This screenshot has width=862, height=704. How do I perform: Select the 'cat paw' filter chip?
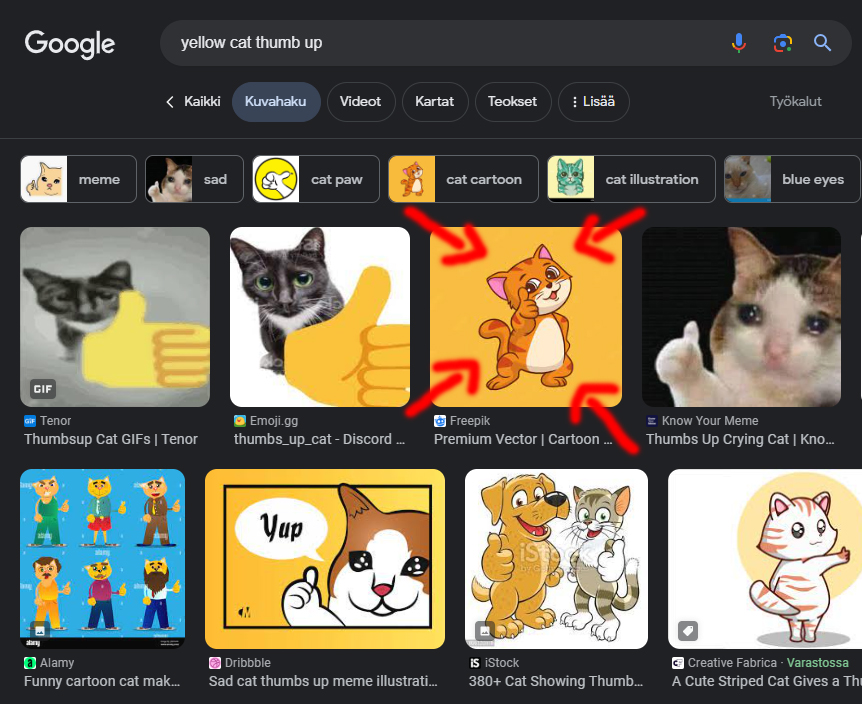[x=316, y=180]
